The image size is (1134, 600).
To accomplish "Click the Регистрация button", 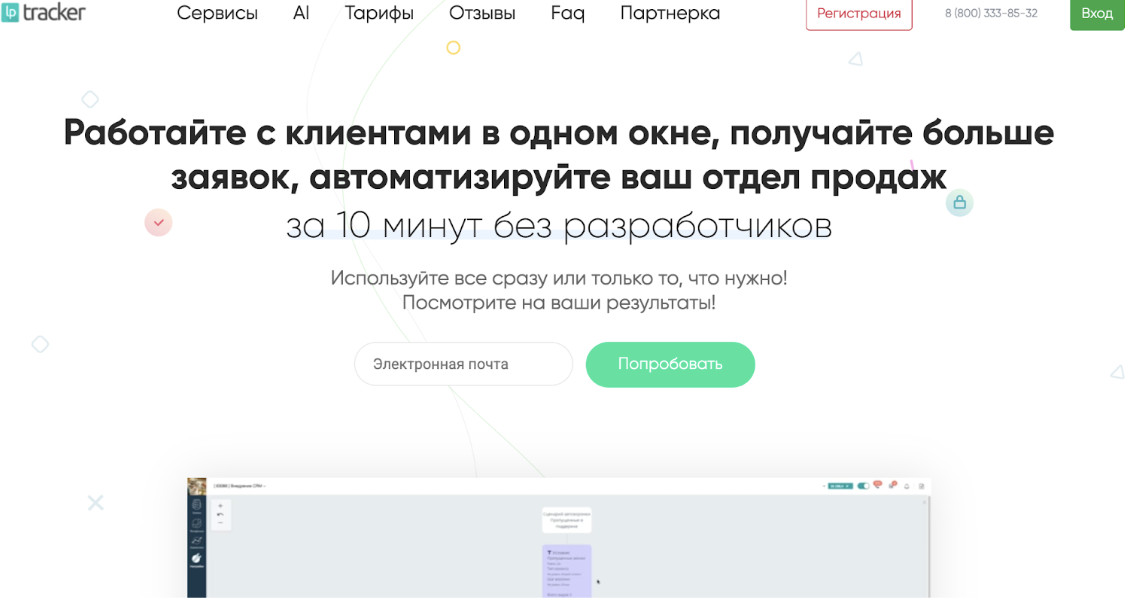I will [858, 14].
